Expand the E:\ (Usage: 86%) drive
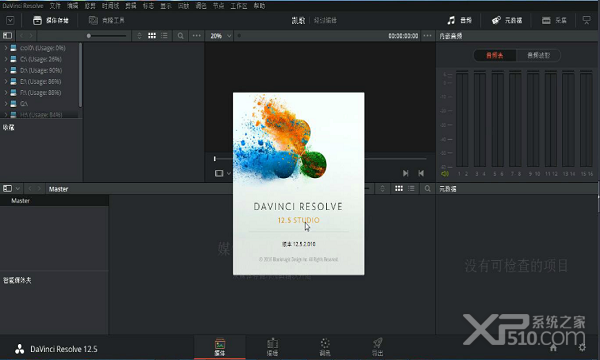Viewport: 600px width, 360px height. point(6,81)
